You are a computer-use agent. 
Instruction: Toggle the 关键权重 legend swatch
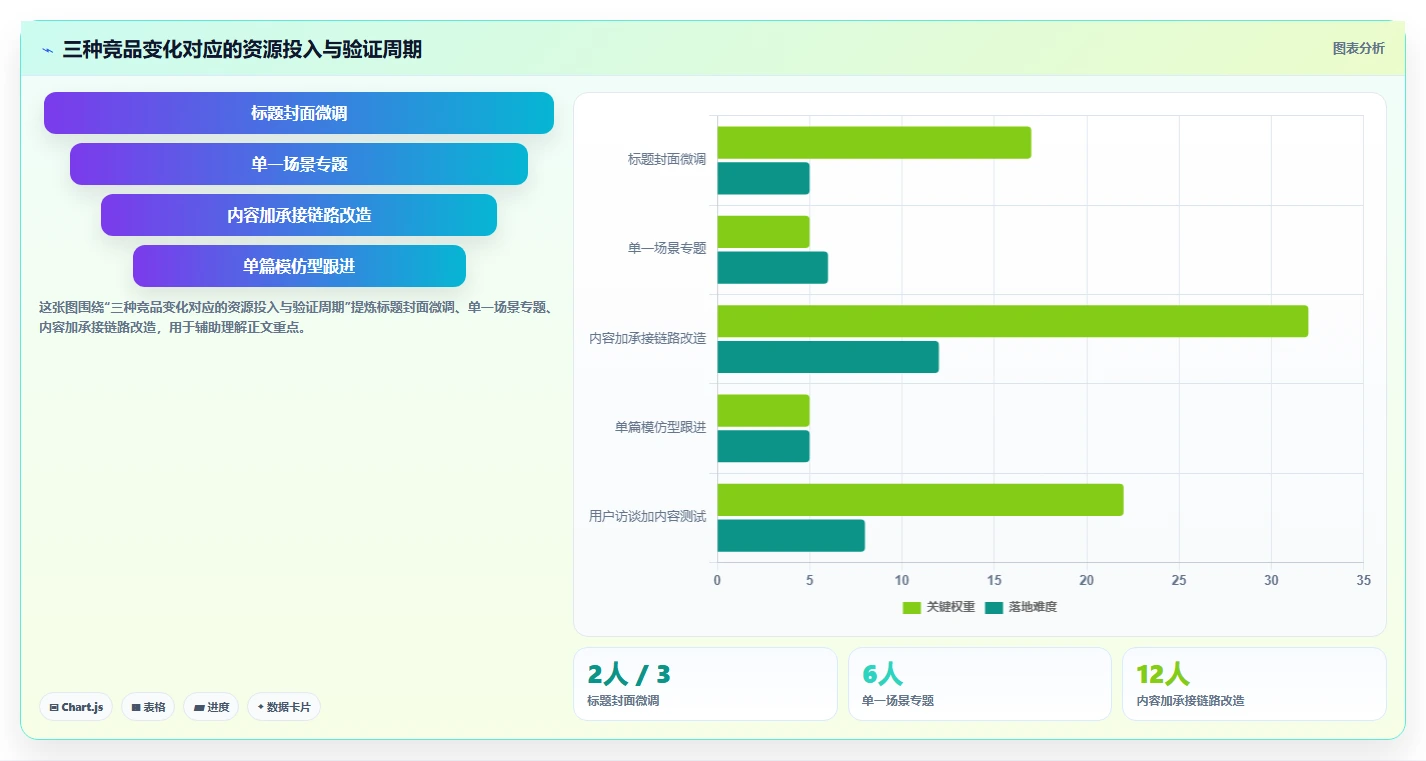pos(911,607)
